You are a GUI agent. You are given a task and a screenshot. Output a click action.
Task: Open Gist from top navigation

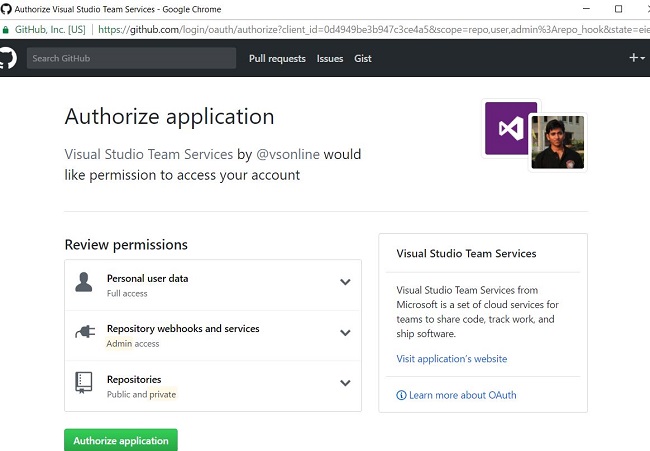click(x=363, y=58)
